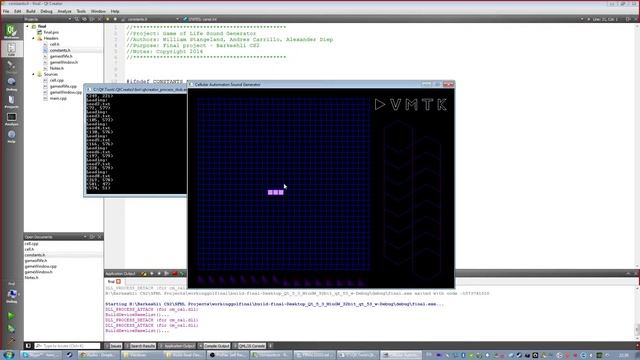Image resolution: width=640 pixels, height=360 pixels.
Task: Click the Type to locate search field
Action: (x=67, y=346)
